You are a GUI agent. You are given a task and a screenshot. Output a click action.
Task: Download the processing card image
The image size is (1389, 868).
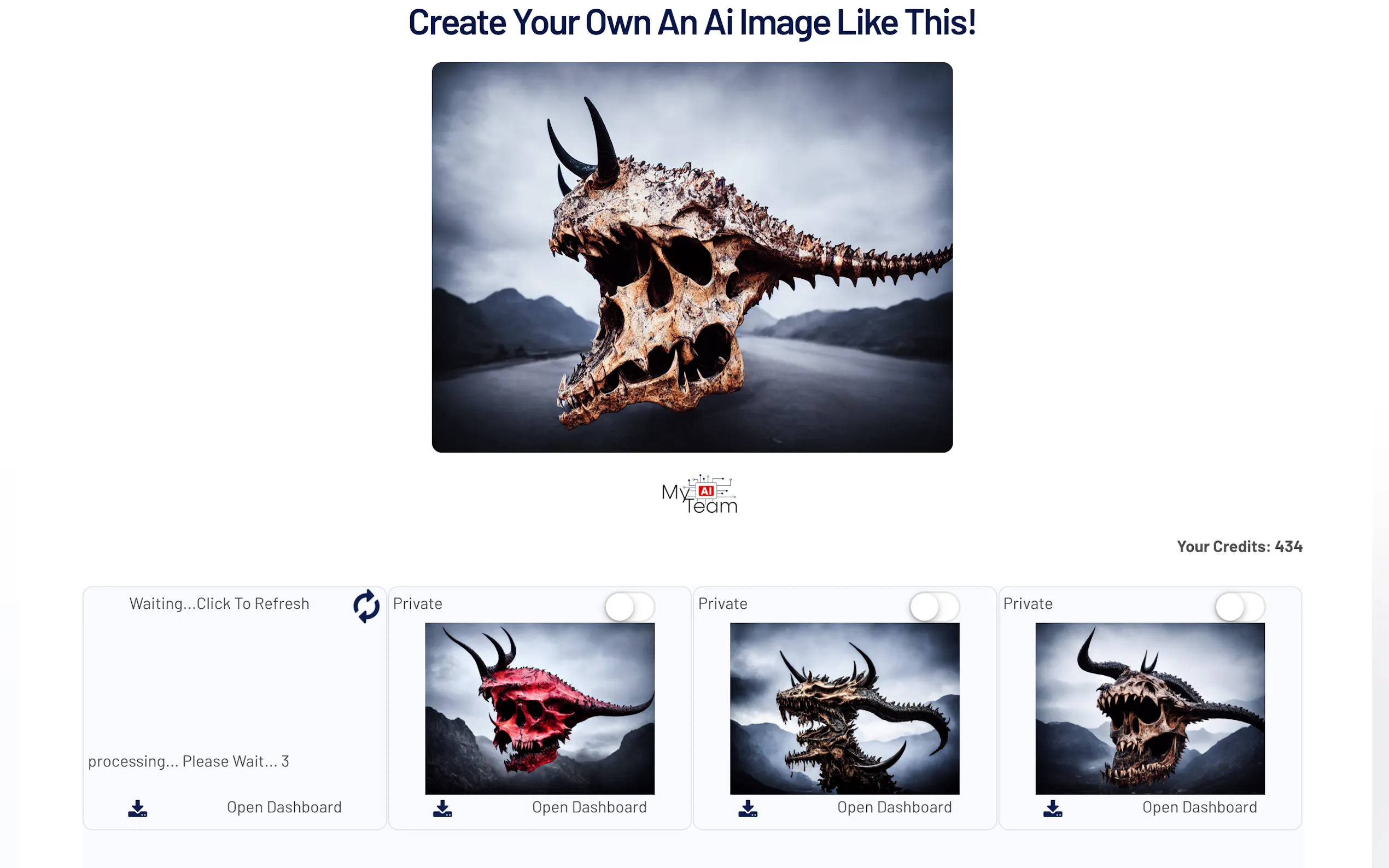[137, 808]
